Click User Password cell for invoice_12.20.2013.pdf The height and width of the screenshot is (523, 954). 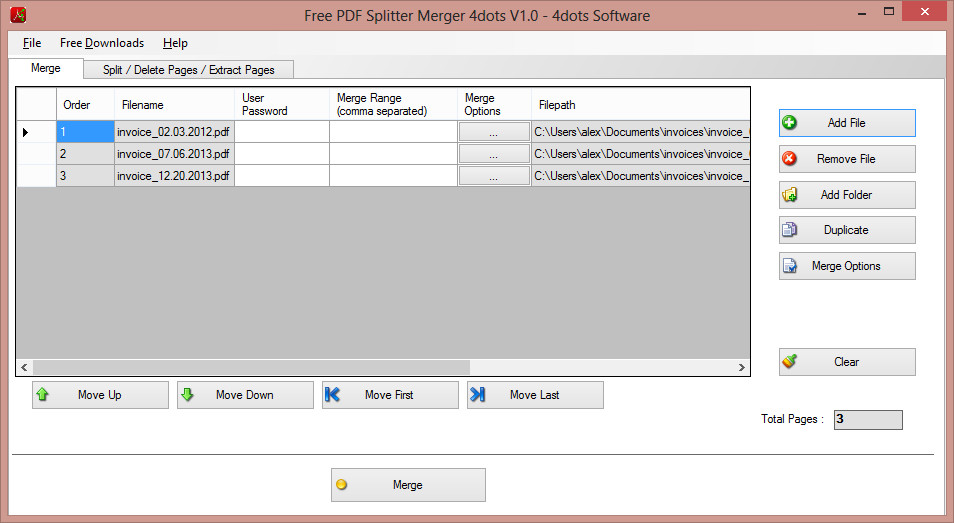coord(282,176)
